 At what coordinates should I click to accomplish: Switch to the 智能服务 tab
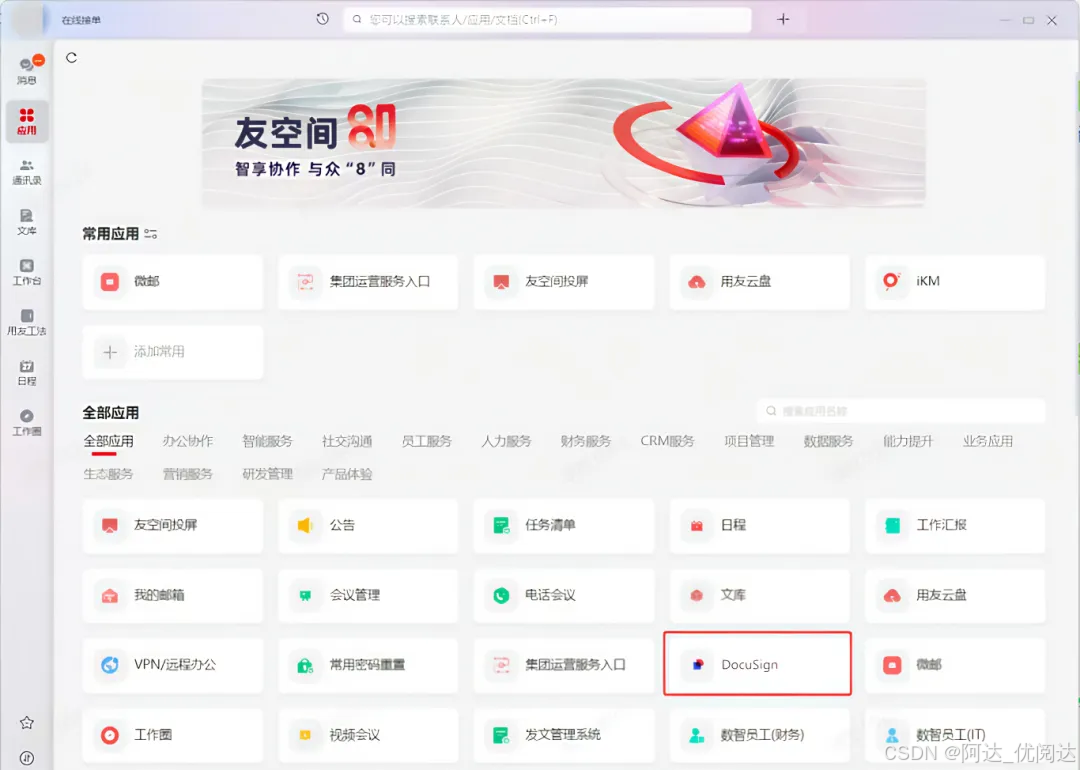(x=267, y=441)
